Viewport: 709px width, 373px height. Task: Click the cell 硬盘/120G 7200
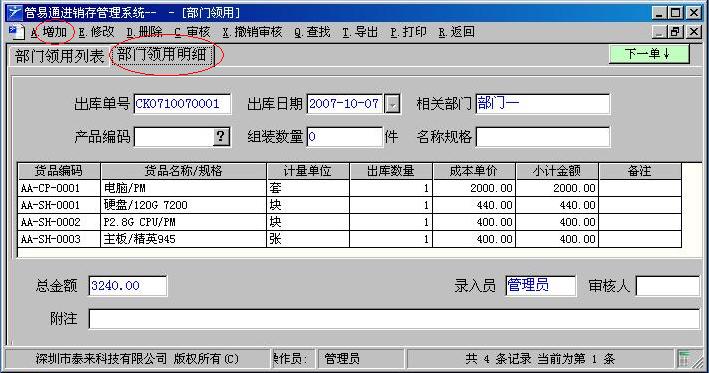(x=184, y=205)
